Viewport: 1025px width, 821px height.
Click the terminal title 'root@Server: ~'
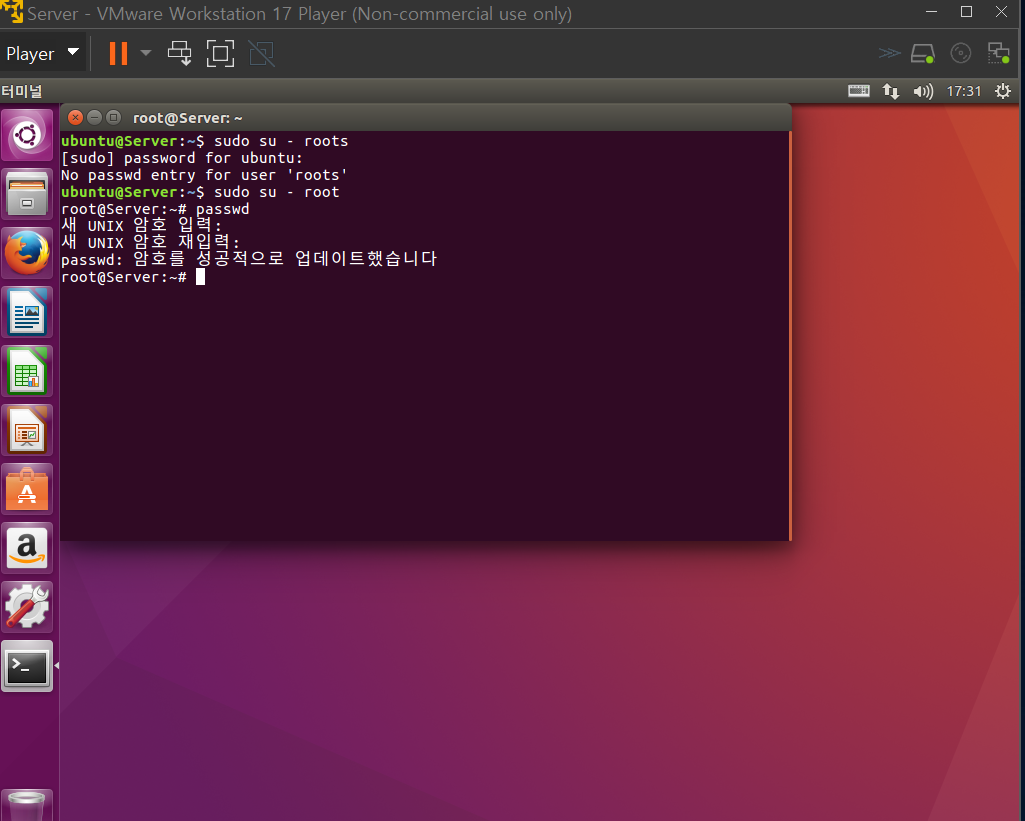click(x=188, y=118)
